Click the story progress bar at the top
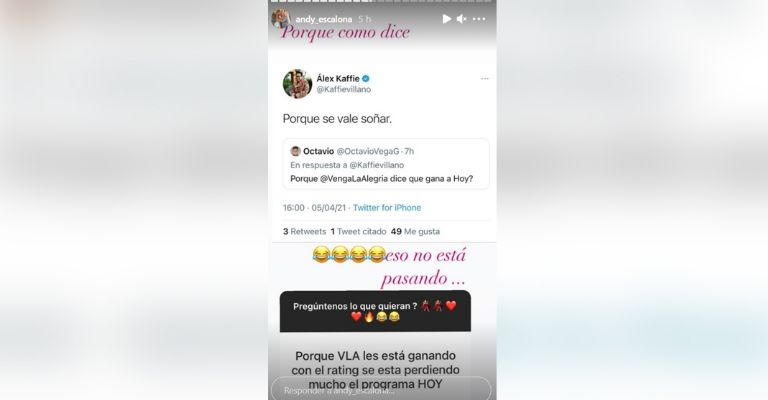Image resolution: width=768 pixels, height=400 pixels. [382, 1]
